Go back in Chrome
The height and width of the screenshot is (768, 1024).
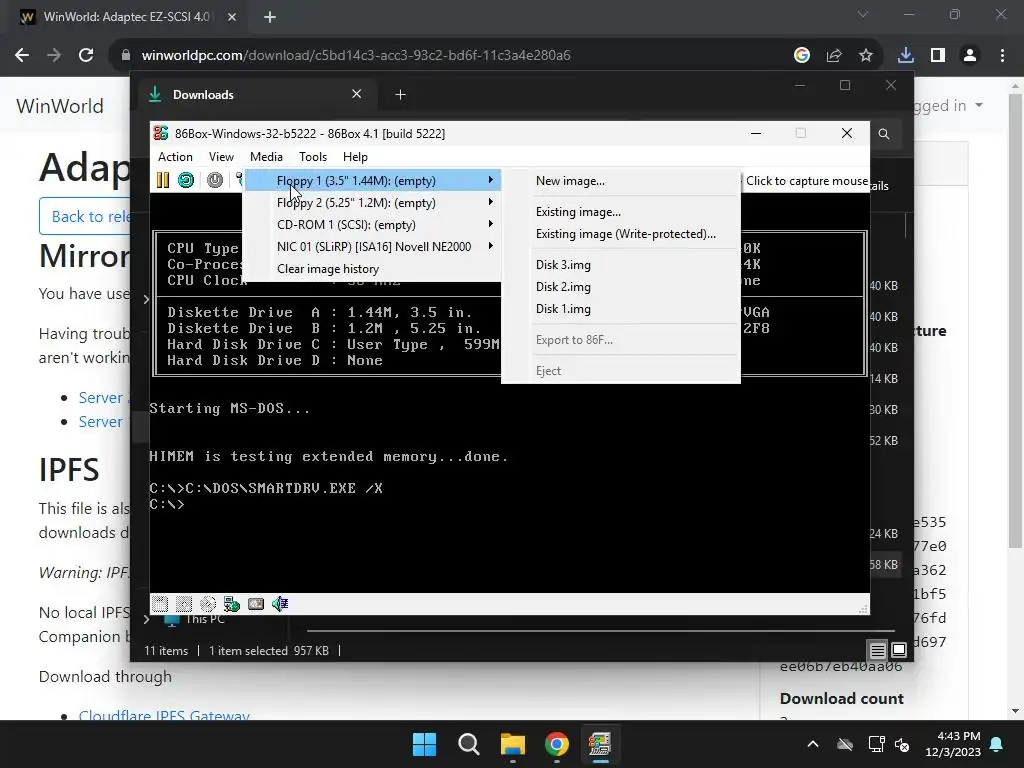tap(22, 56)
